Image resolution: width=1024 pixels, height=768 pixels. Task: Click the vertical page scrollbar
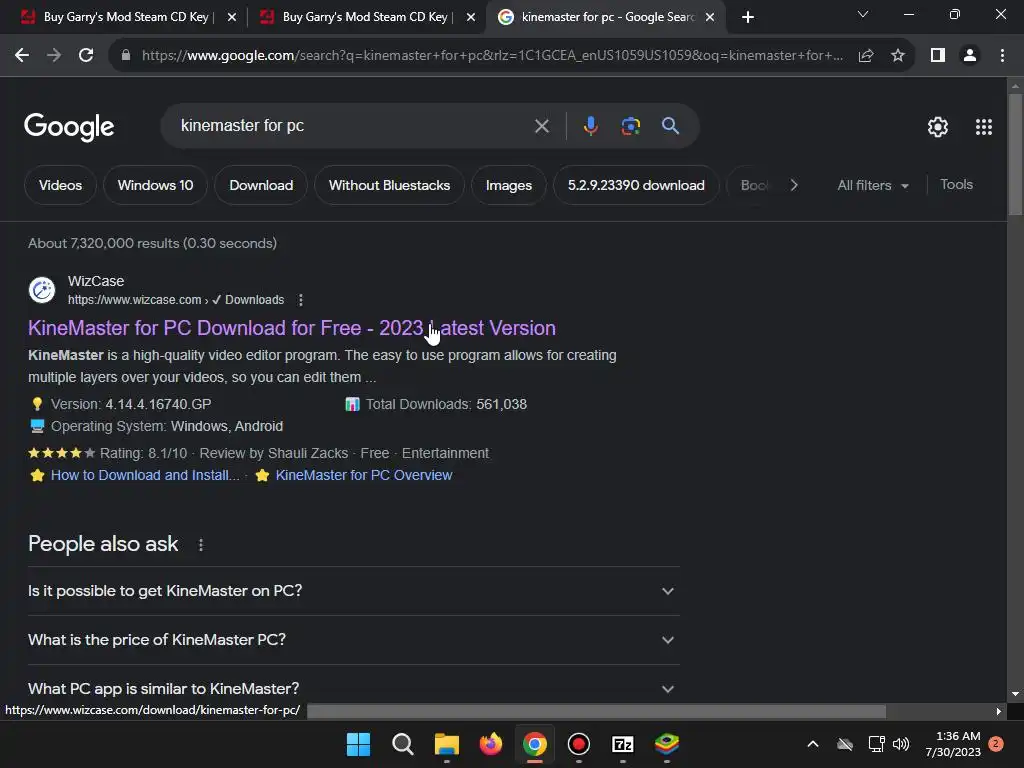click(1016, 154)
